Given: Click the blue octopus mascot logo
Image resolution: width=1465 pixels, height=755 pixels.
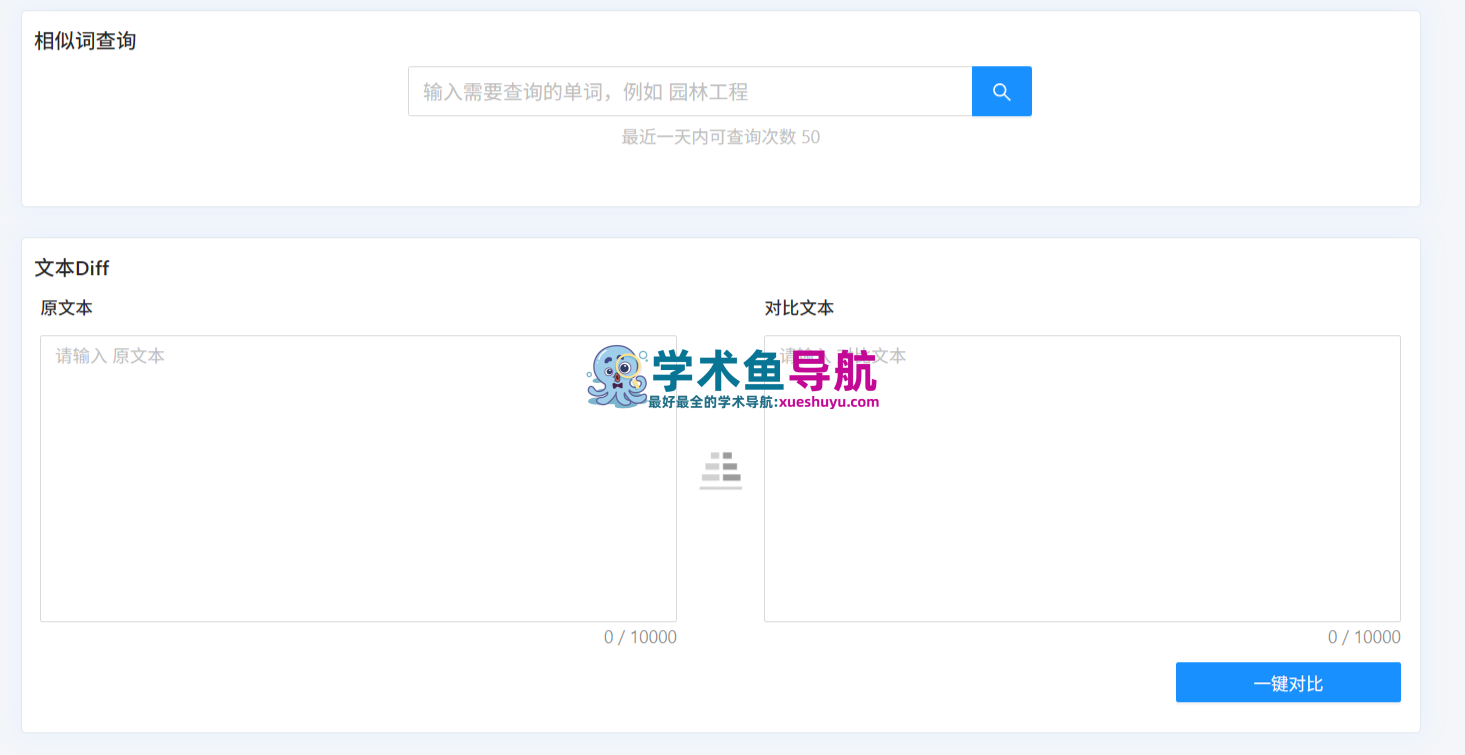Looking at the screenshot, I should (617, 376).
